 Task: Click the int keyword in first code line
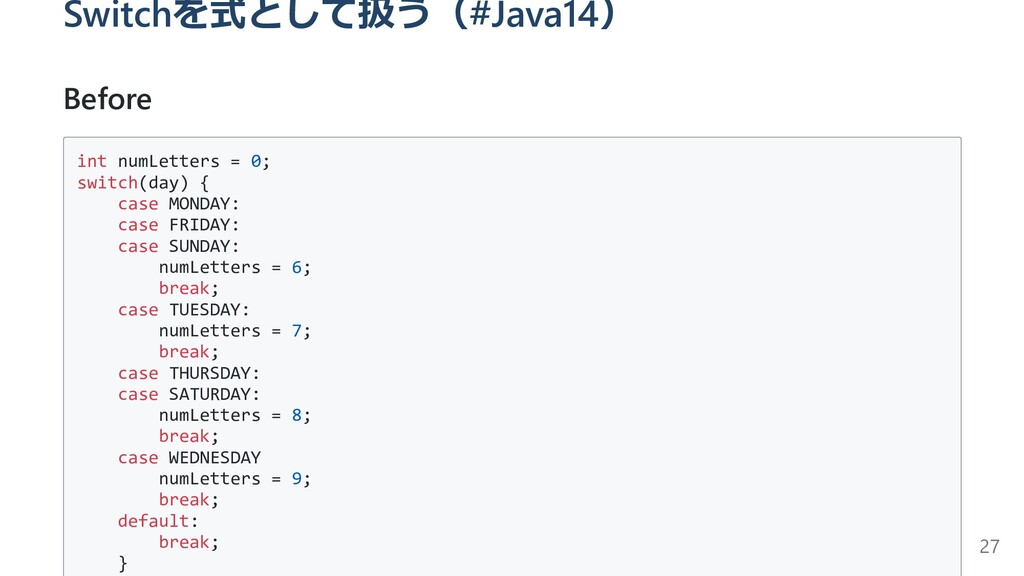coord(92,161)
